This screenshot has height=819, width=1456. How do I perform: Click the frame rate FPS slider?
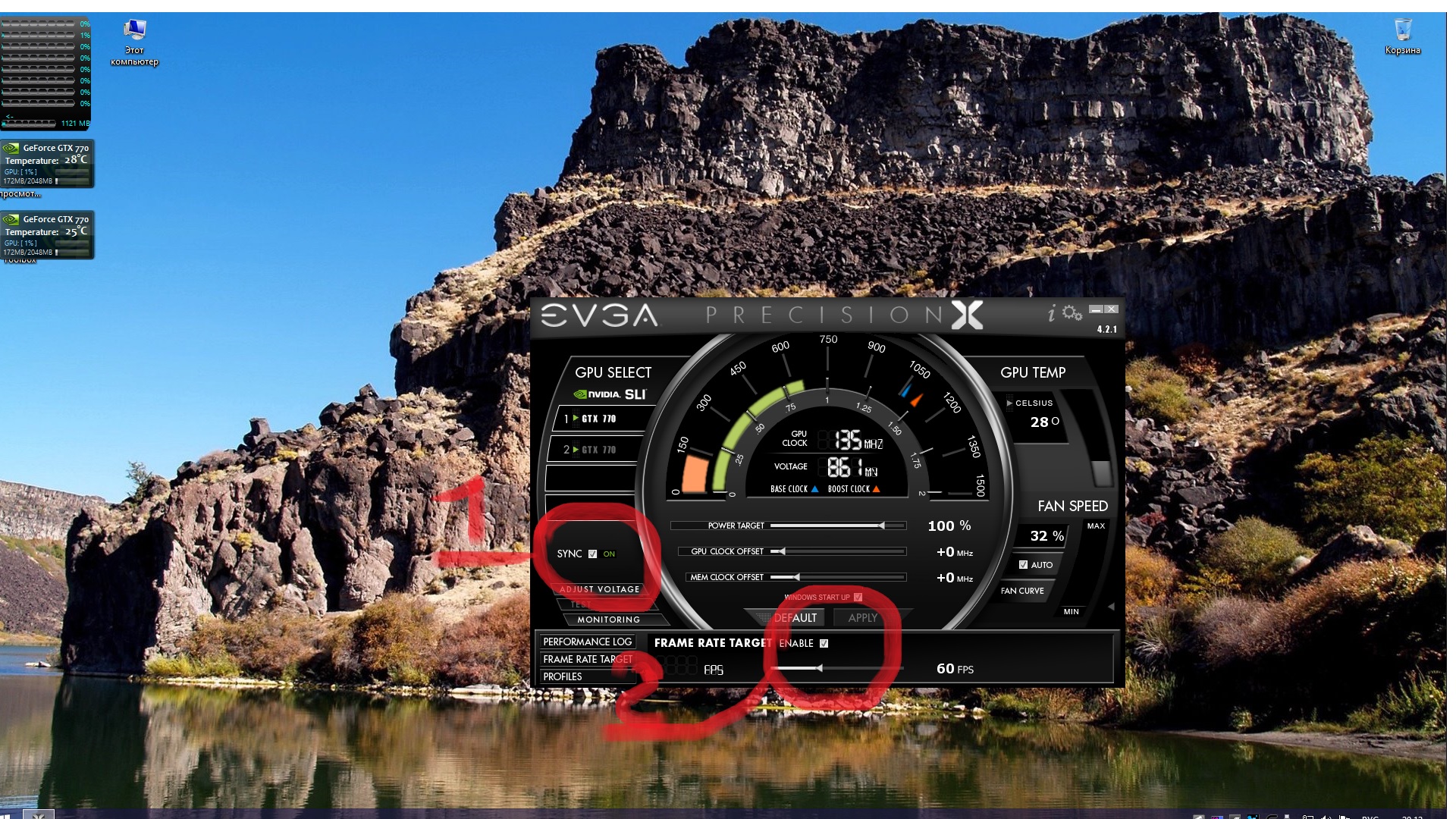838,668
